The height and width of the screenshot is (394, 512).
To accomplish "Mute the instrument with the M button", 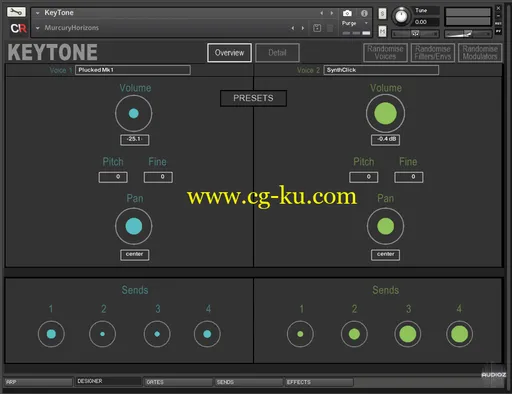I will (x=382, y=31).
